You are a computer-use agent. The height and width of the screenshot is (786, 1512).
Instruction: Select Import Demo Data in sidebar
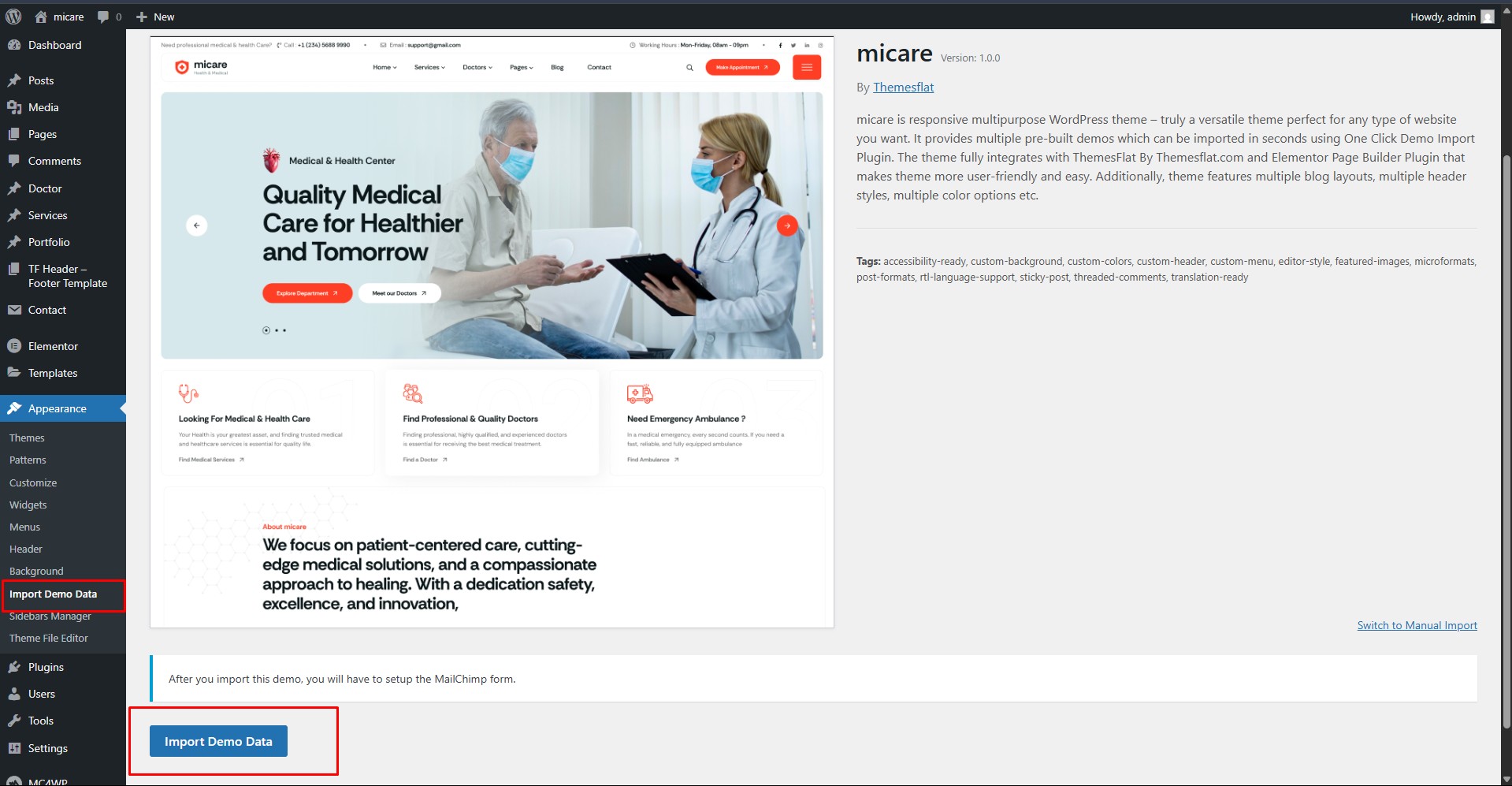(54, 594)
